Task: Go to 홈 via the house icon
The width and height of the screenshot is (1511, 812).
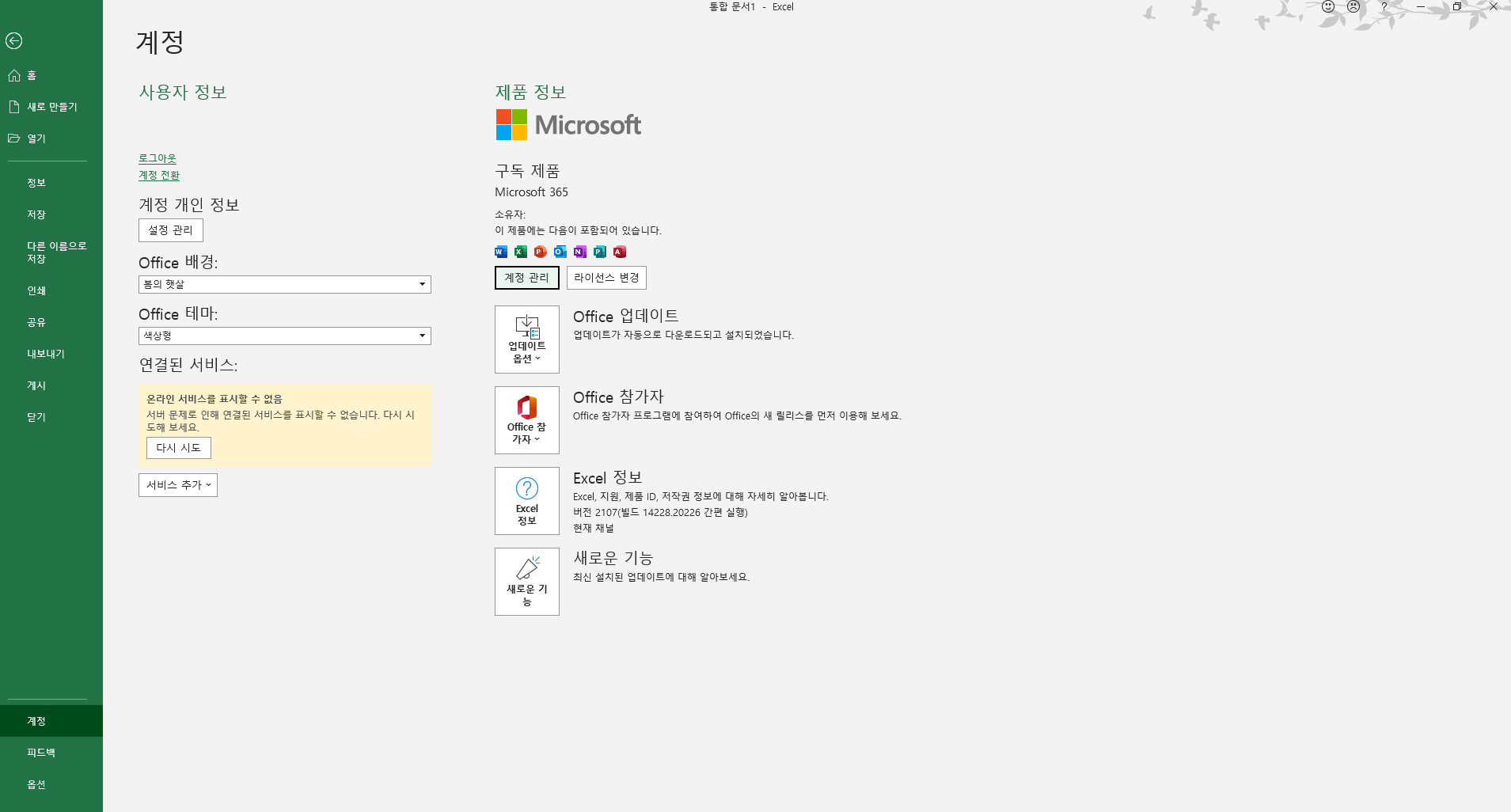Action: pos(14,75)
